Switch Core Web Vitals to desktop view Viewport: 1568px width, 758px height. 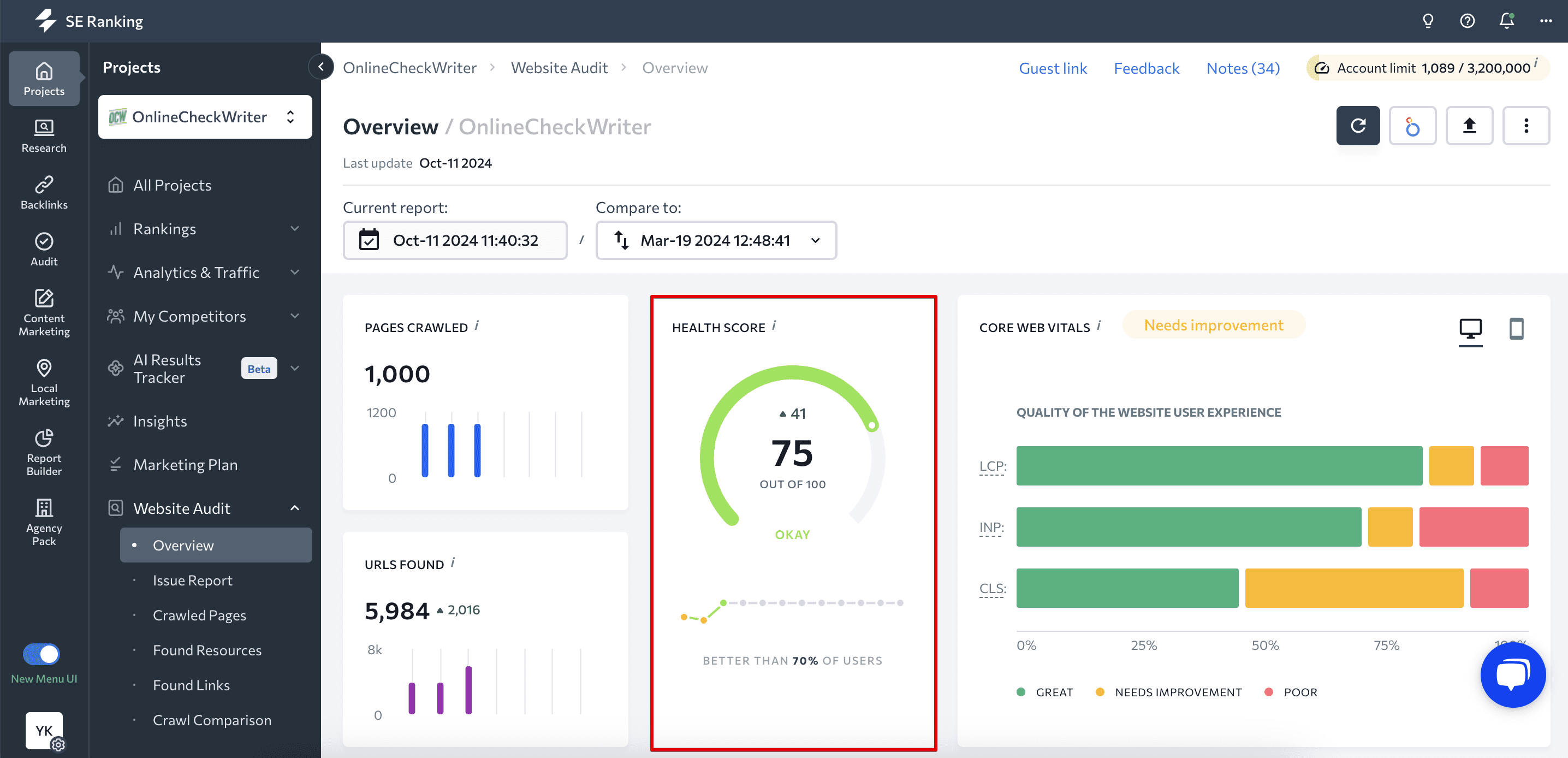point(1471,330)
